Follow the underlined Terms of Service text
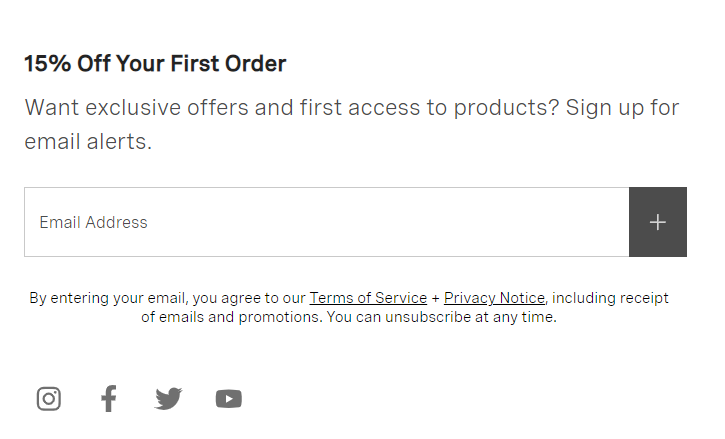 [x=368, y=298]
